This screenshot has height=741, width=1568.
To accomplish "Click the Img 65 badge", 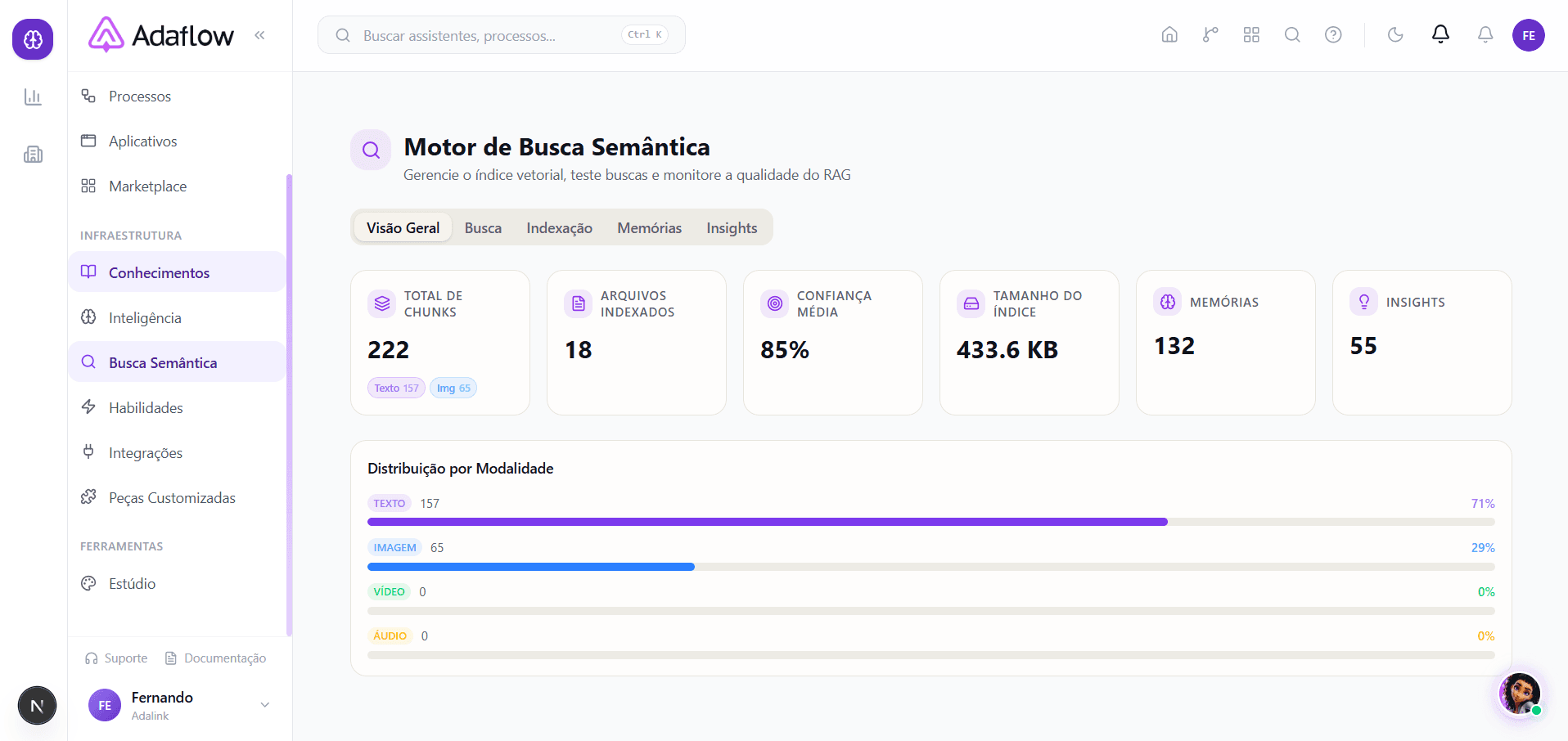I will [x=453, y=388].
